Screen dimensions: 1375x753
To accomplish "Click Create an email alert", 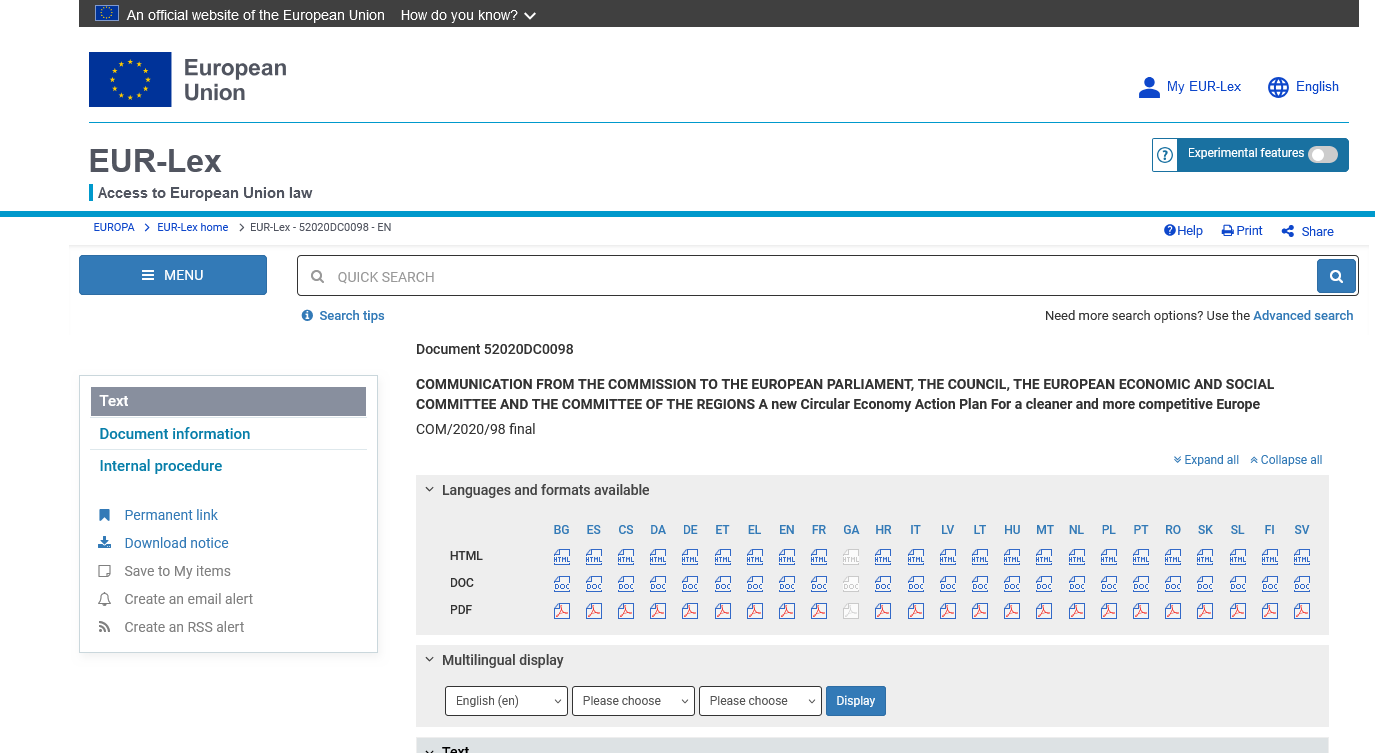I will (188, 599).
